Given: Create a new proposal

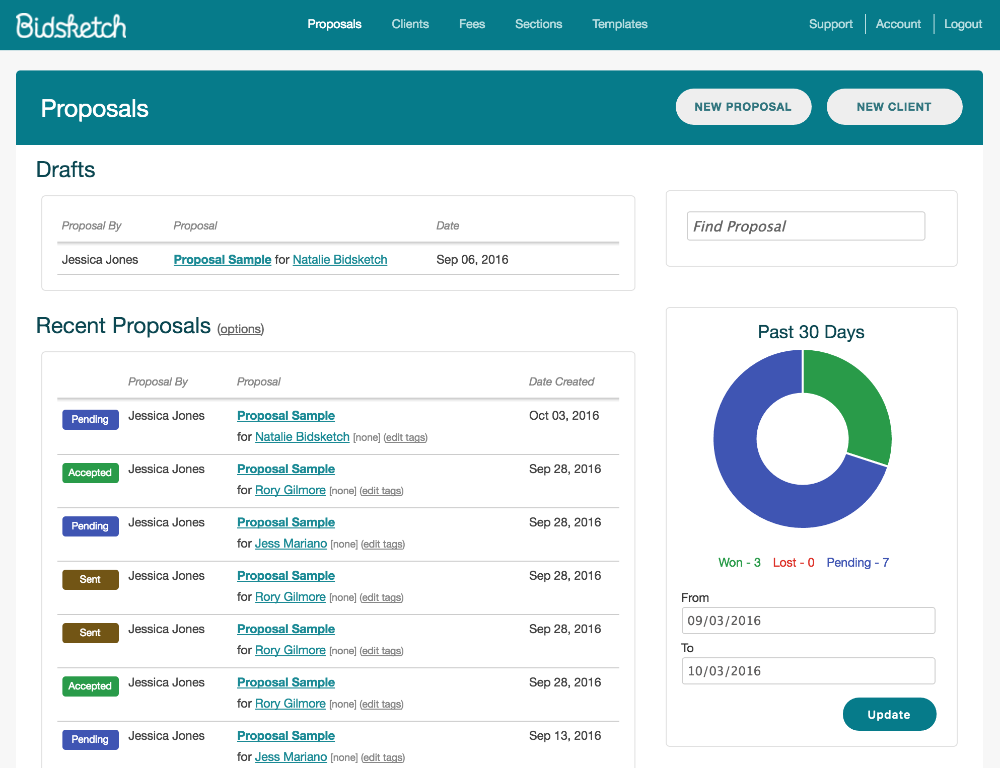Looking at the screenshot, I should point(743,106).
